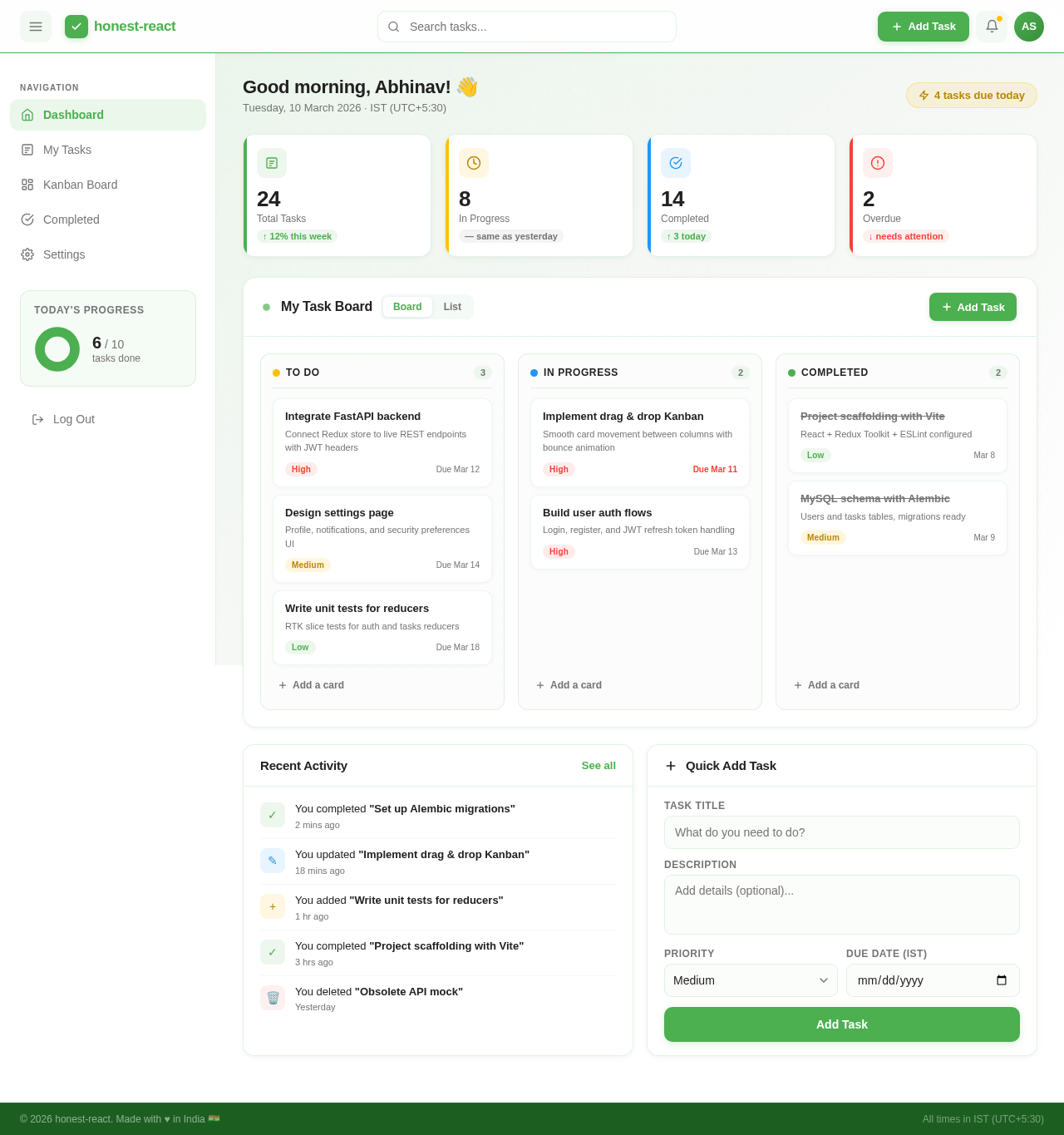1064x1135 pixels.
Task: Switch to the List view
Action: pos(452,307)
